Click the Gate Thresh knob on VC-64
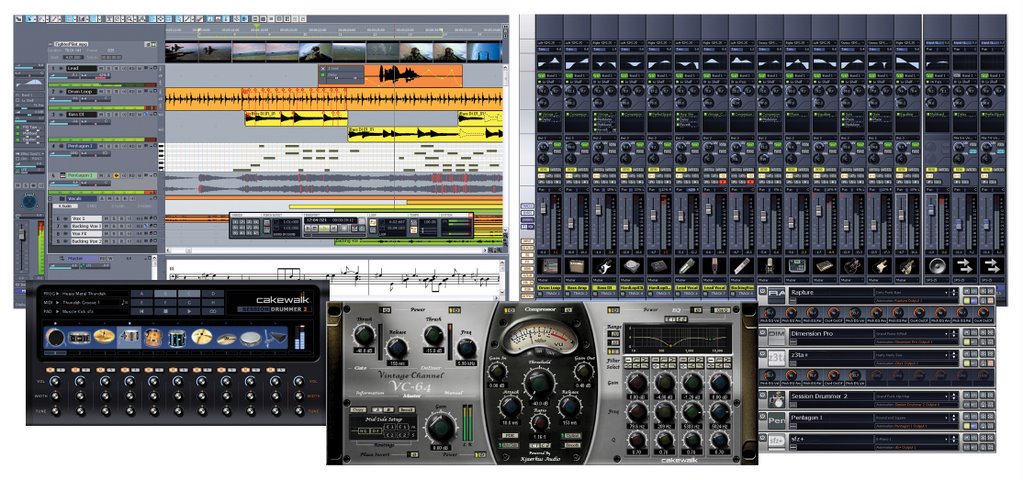This screenshot has width=1023, height=480. tap(364, 335)
